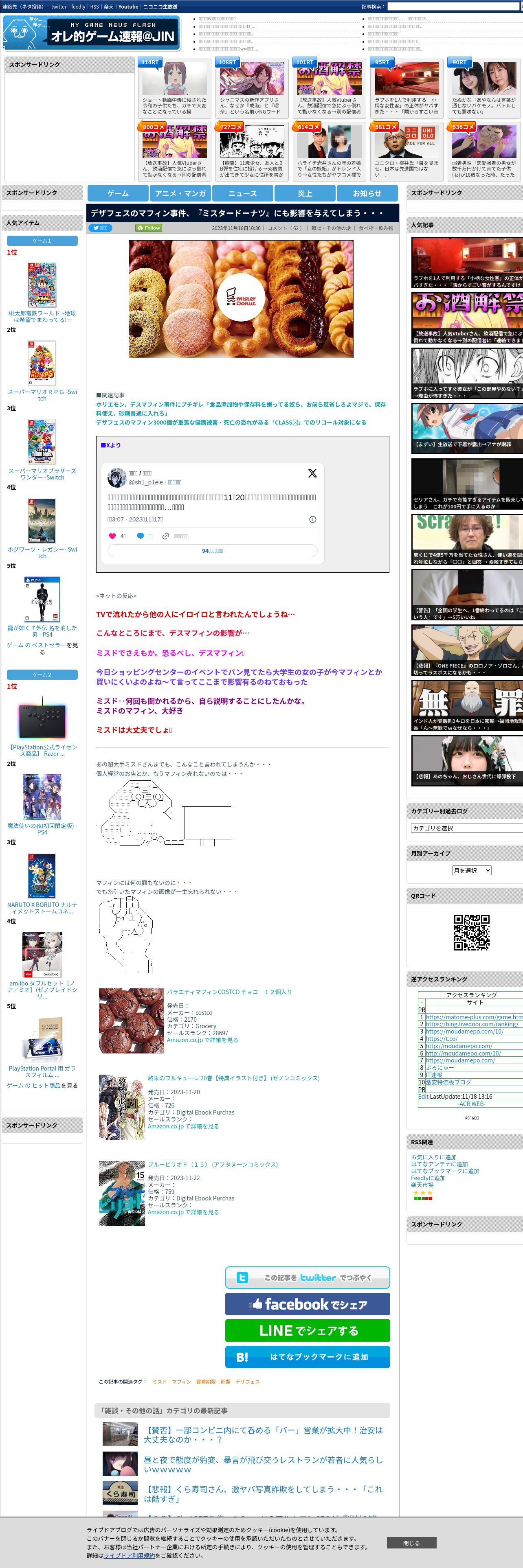Click the 94 replies button in embedded post
523x1568 pixels.
213,550
